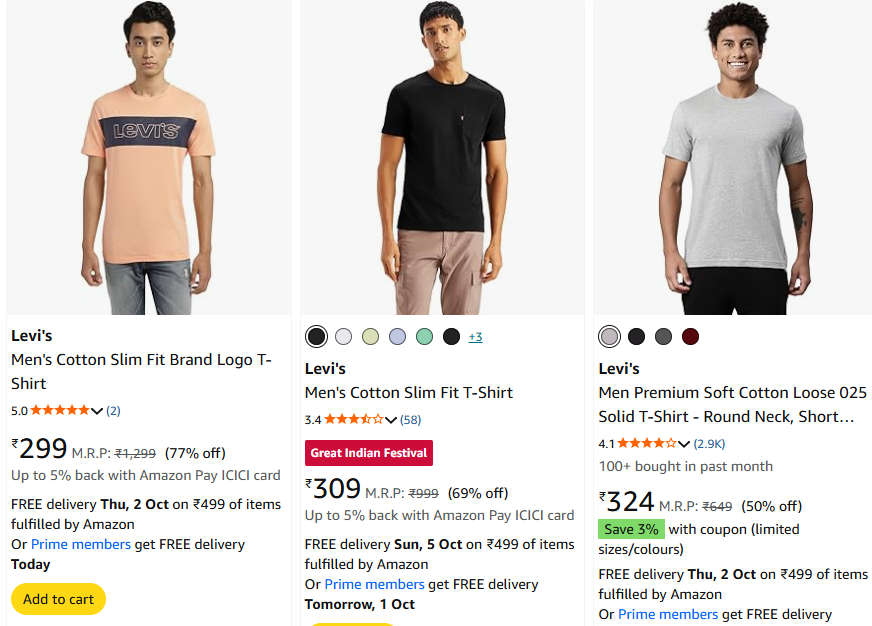Screen dimensions: 872x626
Task: Click the light grey selected swatch
Action: [610, 336]
